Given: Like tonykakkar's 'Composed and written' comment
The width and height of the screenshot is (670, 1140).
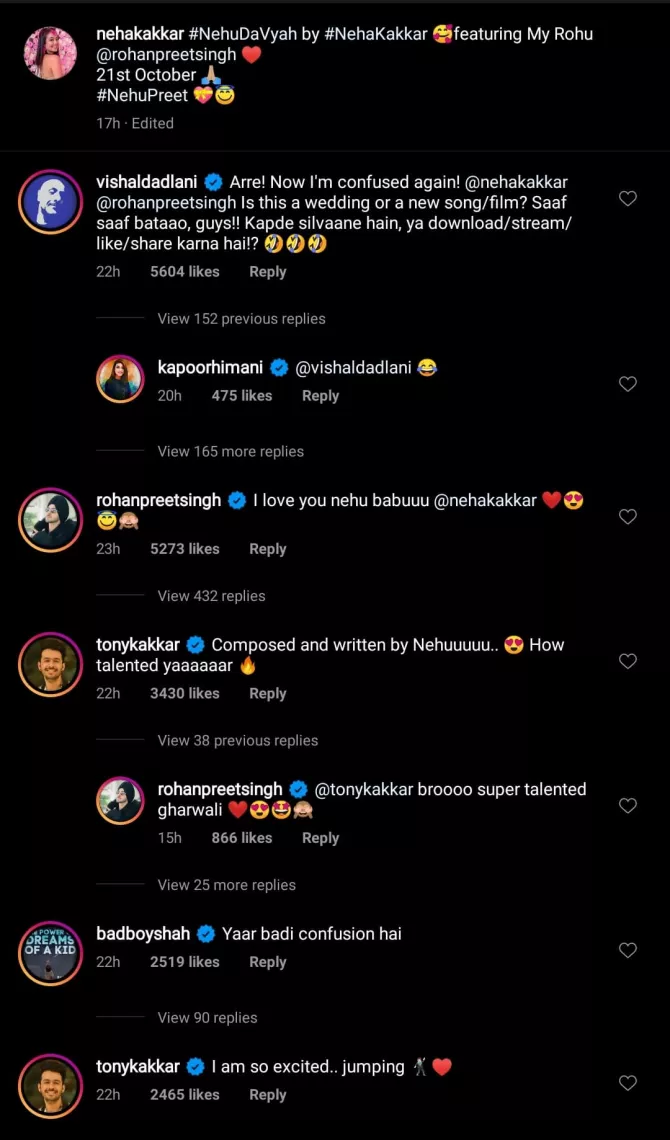Looking at the screenshot, I should [x=628, y=661].
